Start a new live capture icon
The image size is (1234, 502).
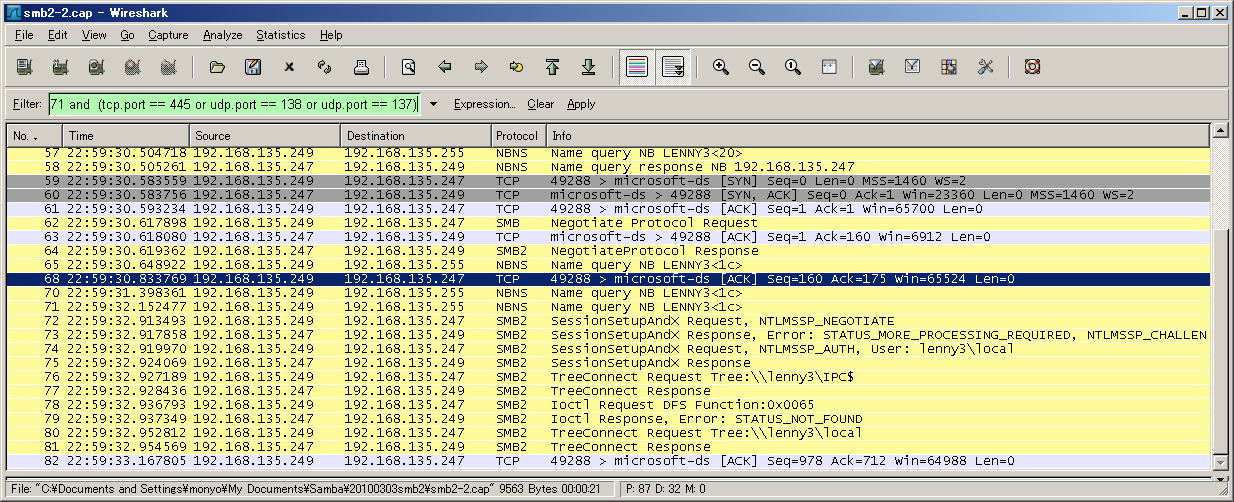point(97,67)
